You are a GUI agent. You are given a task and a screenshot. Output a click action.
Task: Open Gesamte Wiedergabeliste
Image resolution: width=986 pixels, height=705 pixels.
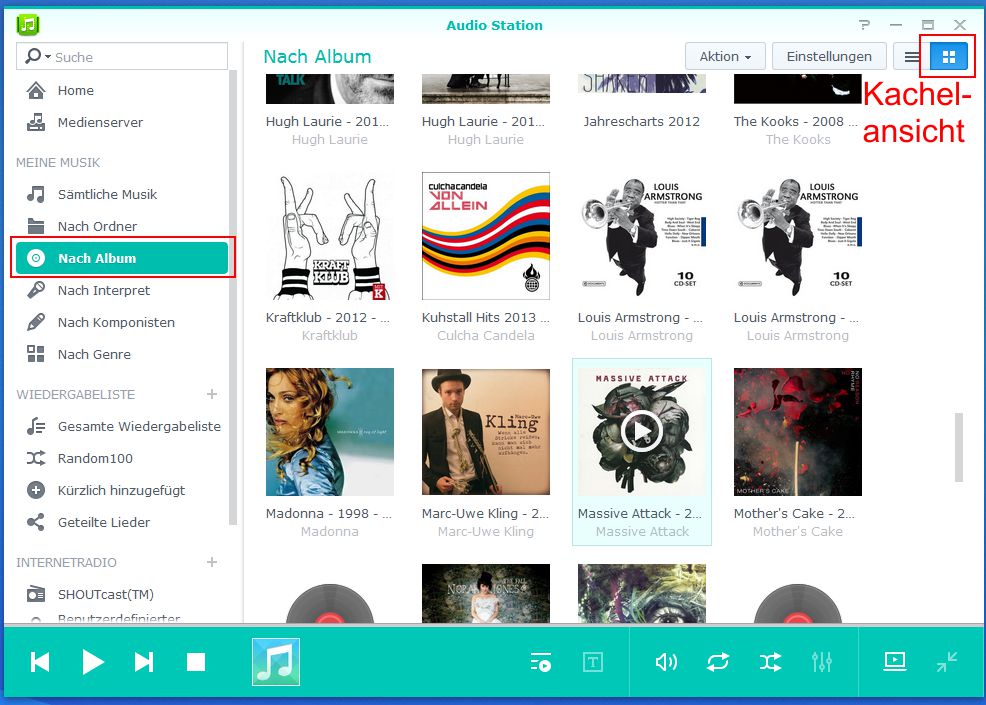coord(122,426)
